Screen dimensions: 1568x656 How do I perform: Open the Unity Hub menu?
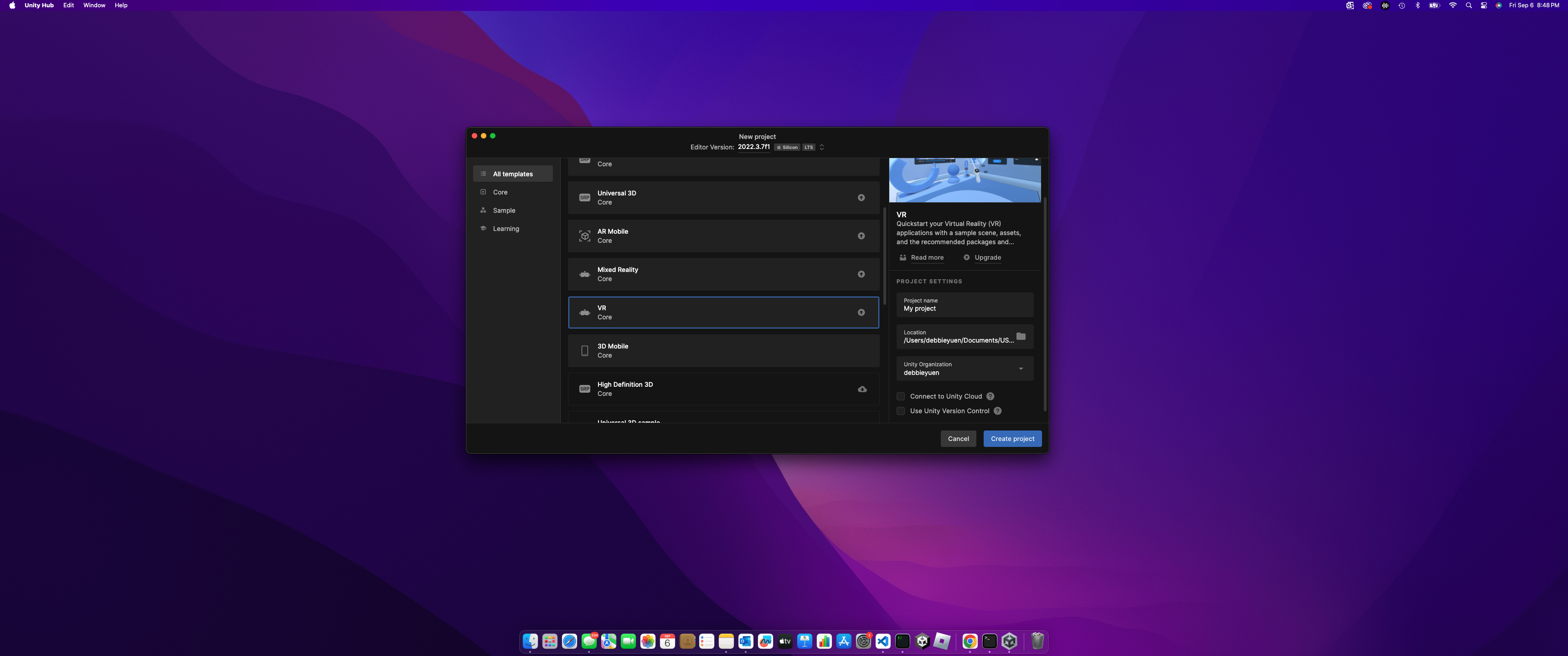point(39,5)
